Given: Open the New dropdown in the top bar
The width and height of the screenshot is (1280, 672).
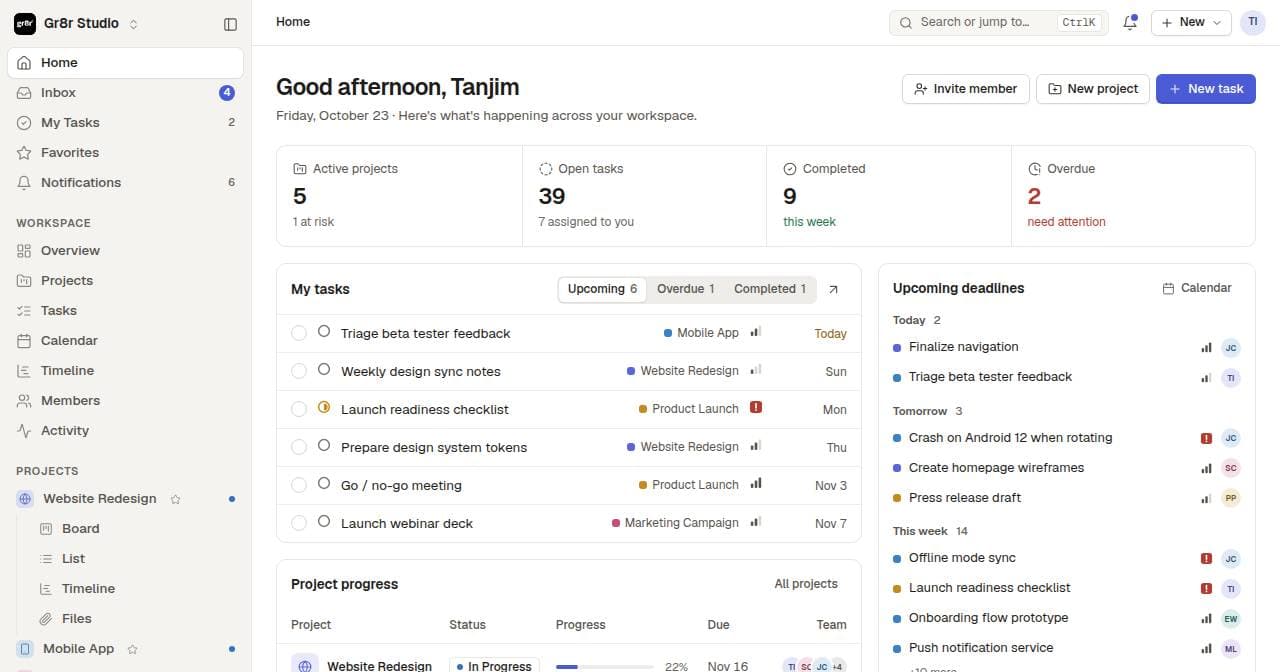Looking at the screenshot, I should coord(1191,22).
